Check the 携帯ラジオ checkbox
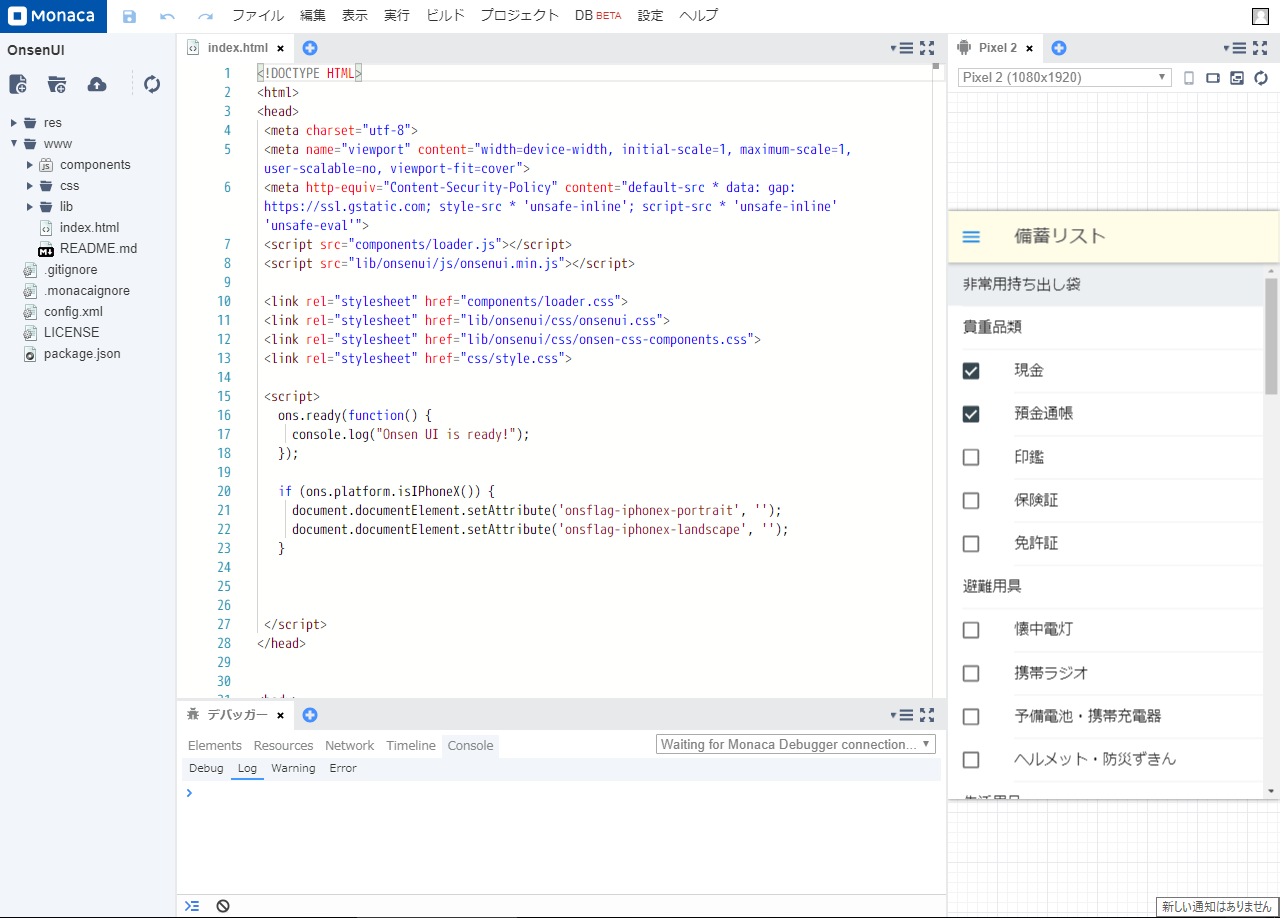 (971, 673)
